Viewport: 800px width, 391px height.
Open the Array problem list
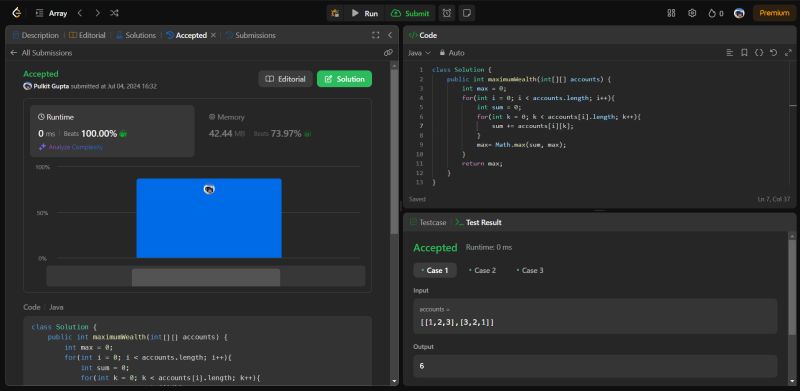52,13
